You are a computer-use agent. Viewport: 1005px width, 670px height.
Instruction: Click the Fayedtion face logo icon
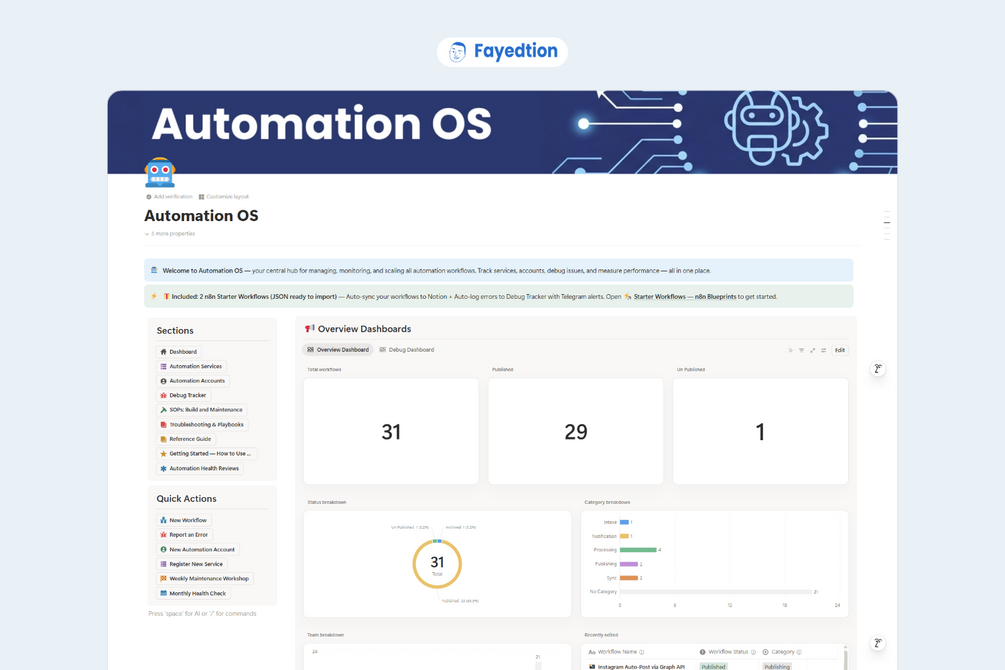pyautogui.click(x=457, y=52)
